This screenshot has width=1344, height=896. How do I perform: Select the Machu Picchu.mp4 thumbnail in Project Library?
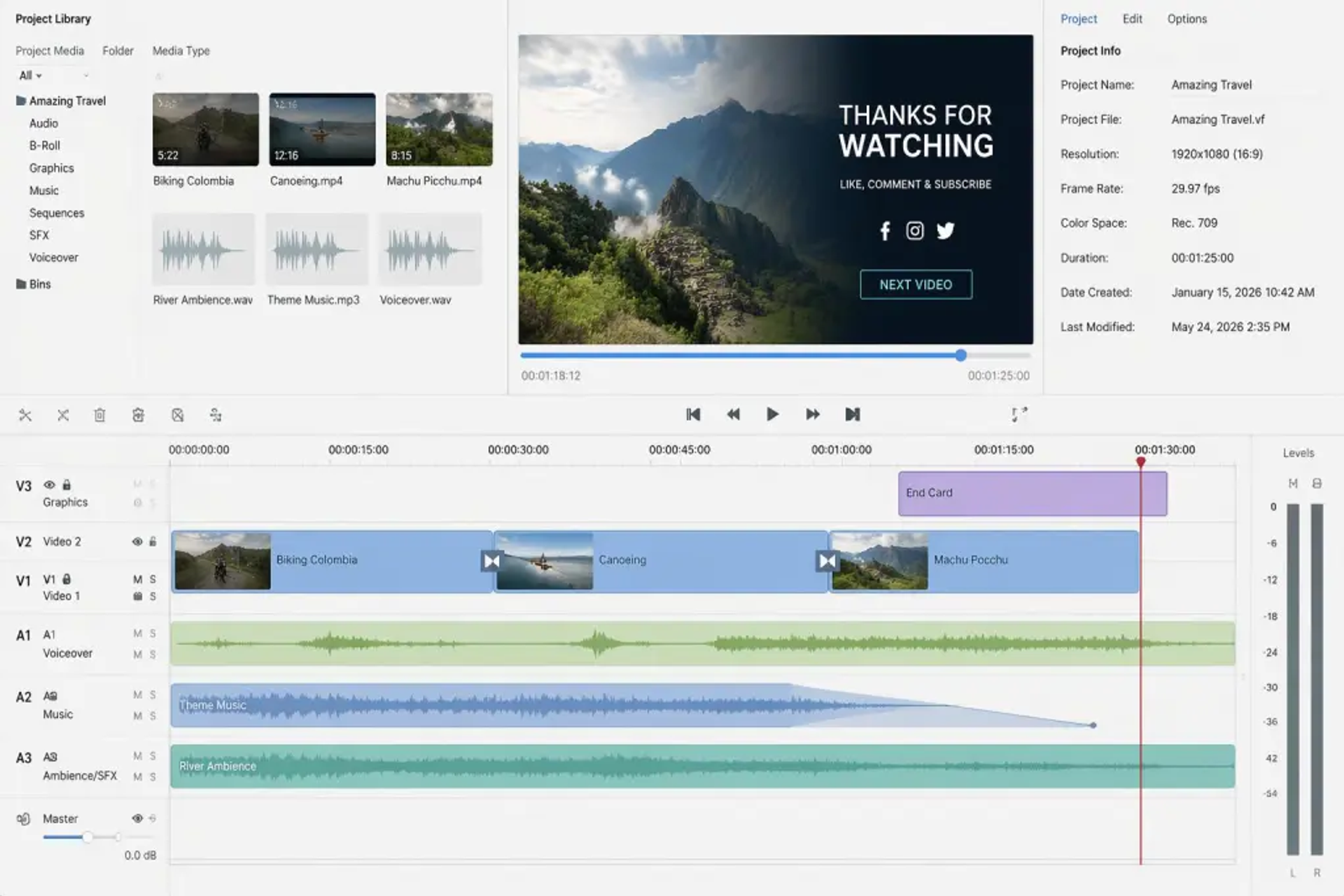tap(439, 129)
